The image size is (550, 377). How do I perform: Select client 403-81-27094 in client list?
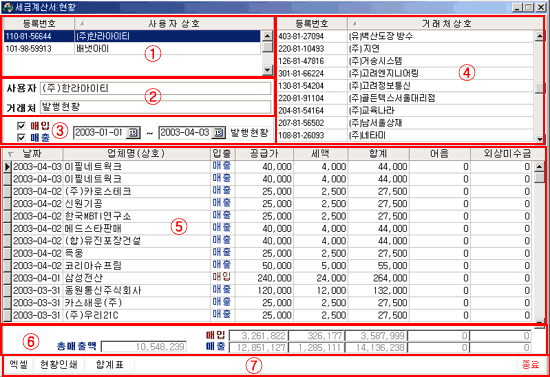click(x=405, y=36)
